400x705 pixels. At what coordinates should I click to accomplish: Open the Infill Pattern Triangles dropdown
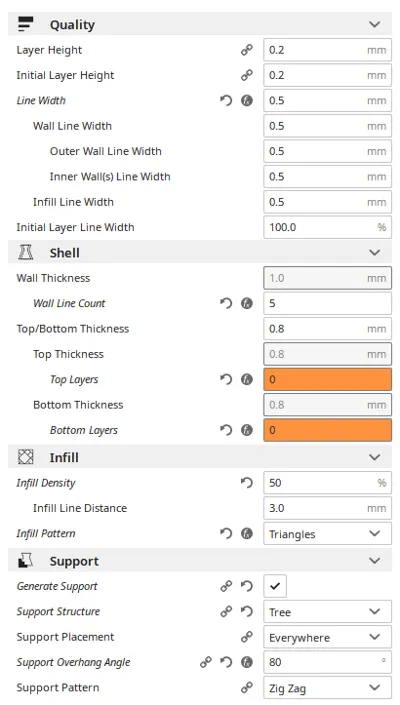pos(327,534)
